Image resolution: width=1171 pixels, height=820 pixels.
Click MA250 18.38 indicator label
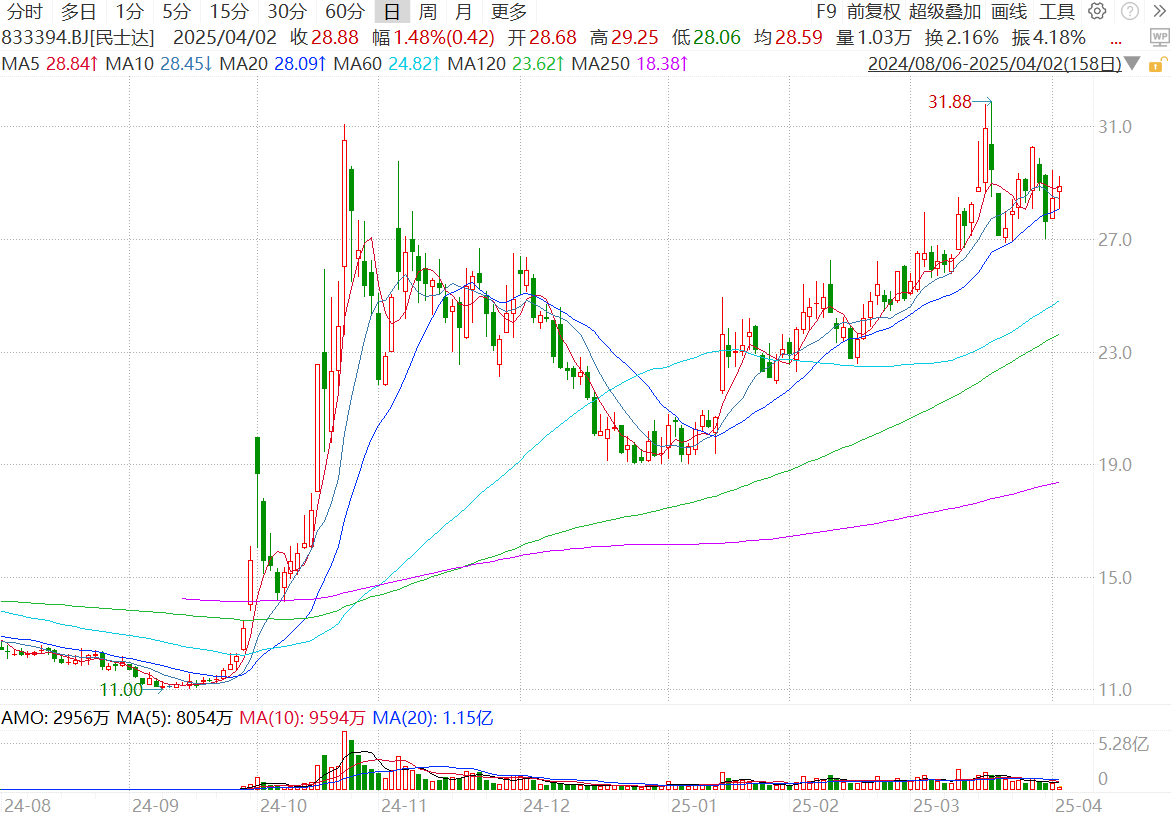(630, 63)
